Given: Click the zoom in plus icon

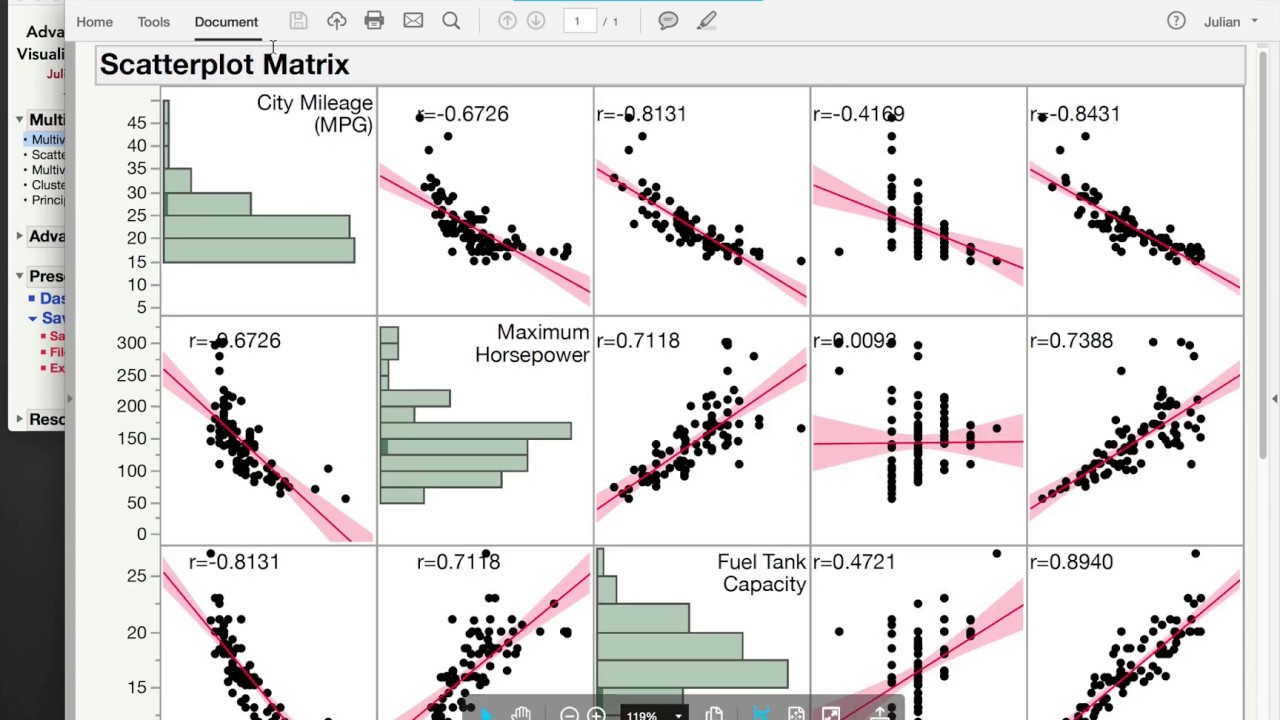Looking at the screenshot, I should (596, 714).
